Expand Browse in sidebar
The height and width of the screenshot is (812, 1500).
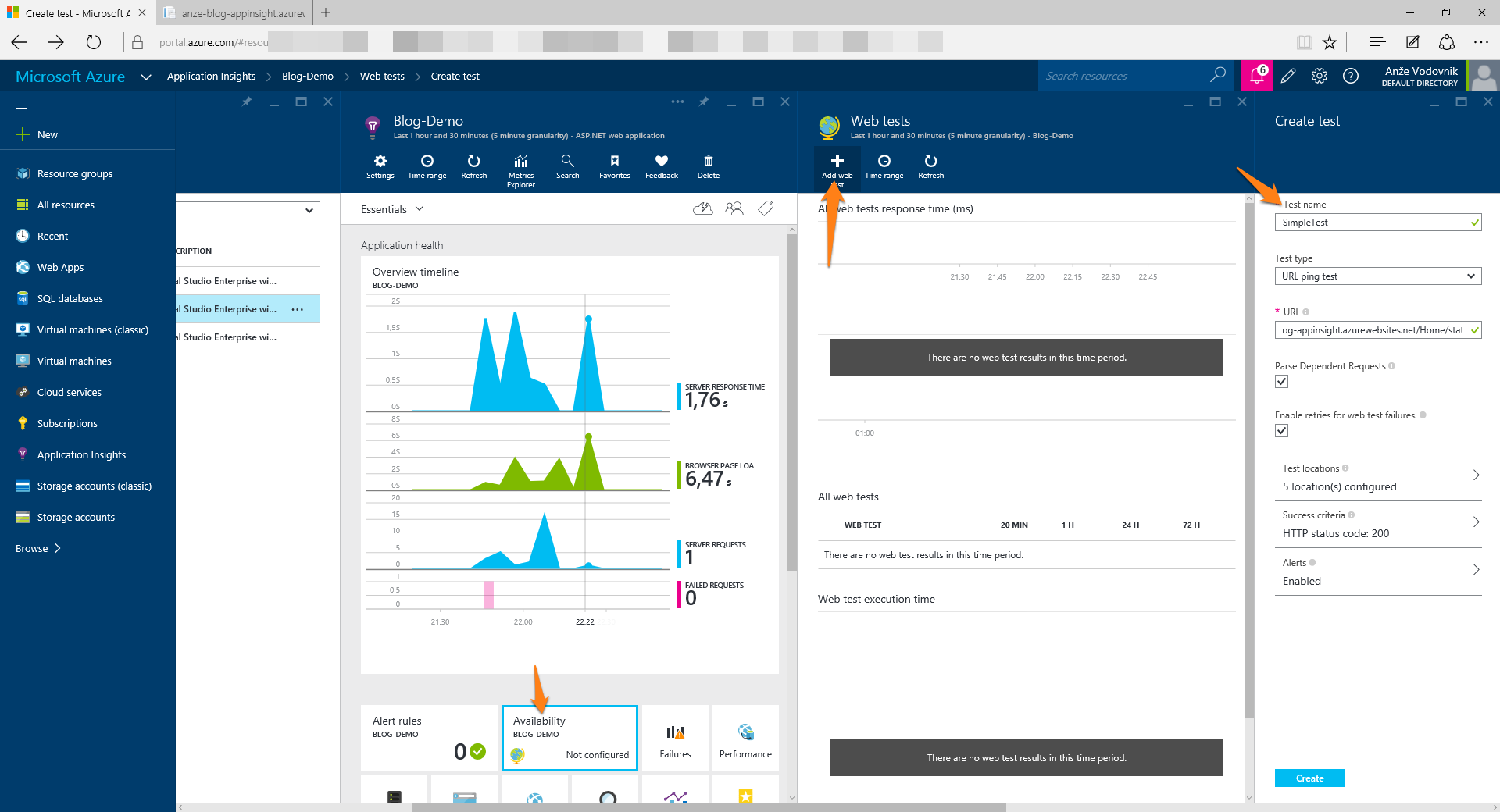(38, 548)
